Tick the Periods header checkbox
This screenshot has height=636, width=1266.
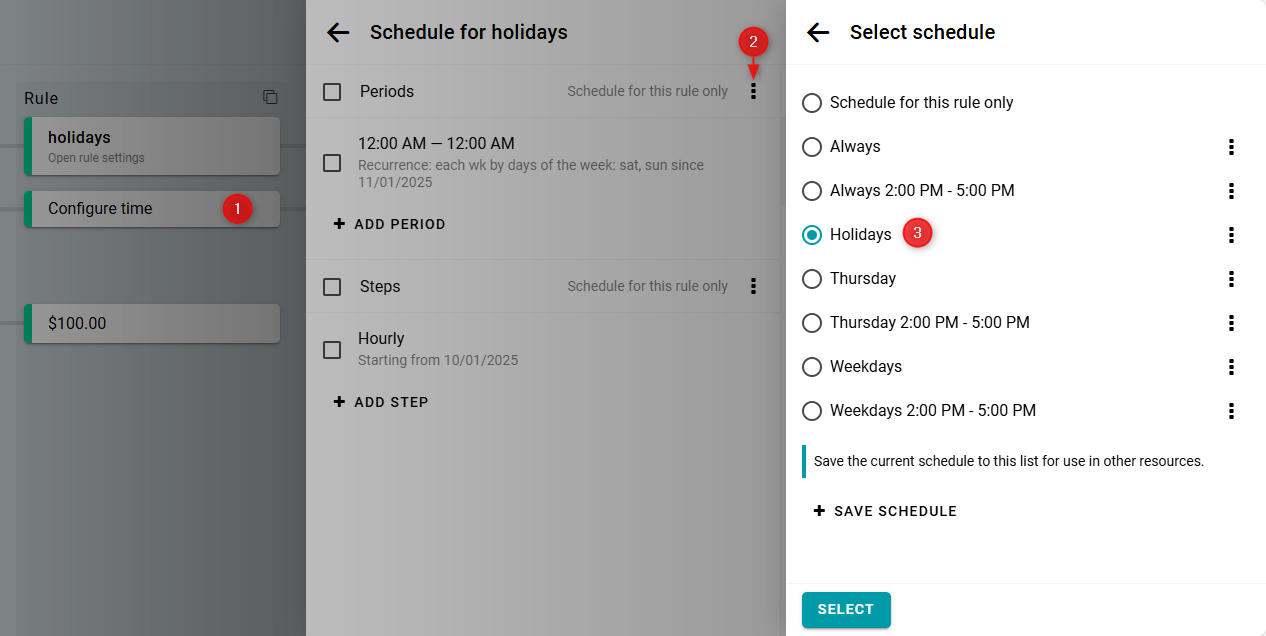pyautogui.click(x=332, y=92)
